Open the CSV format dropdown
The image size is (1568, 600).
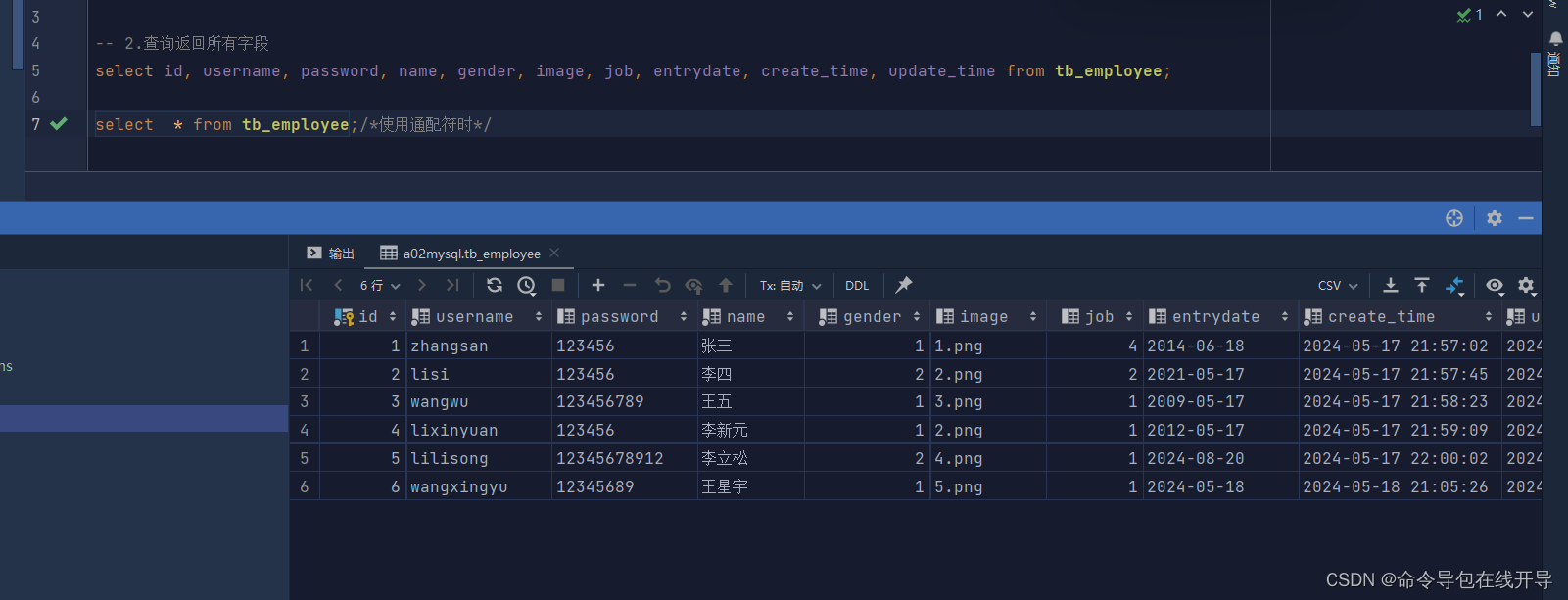(1338, 285)
